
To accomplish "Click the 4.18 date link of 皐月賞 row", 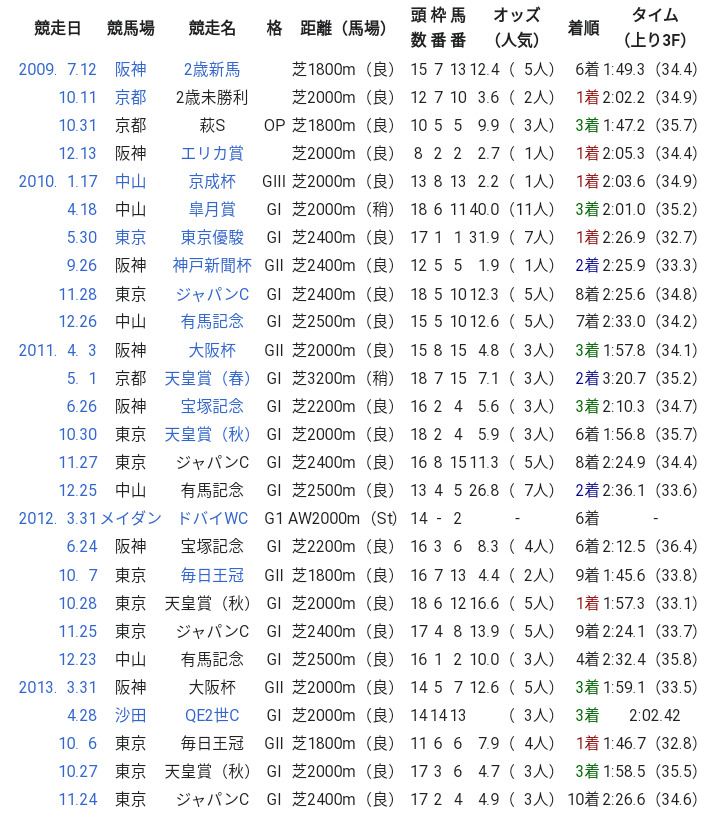I will pos(82,209).
